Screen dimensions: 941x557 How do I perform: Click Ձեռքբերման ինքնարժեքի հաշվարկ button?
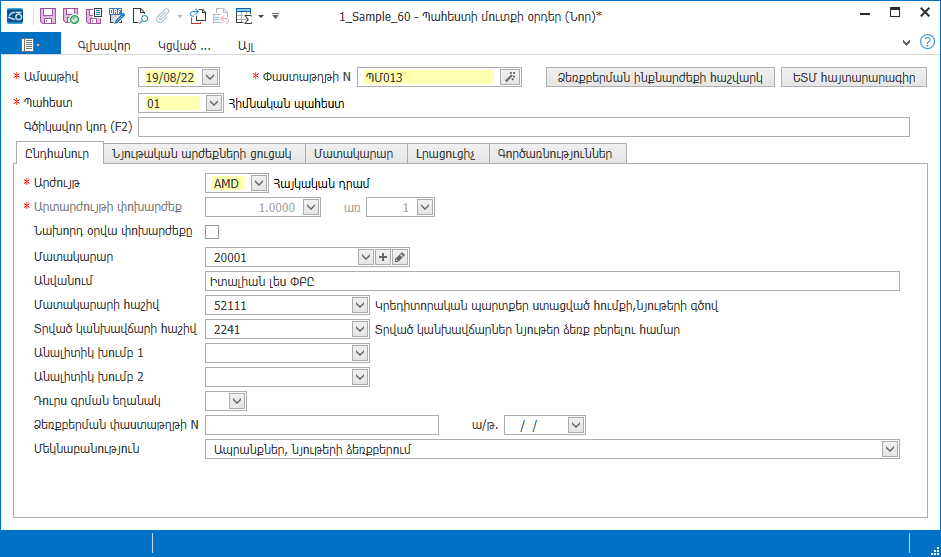coord(660,77)
